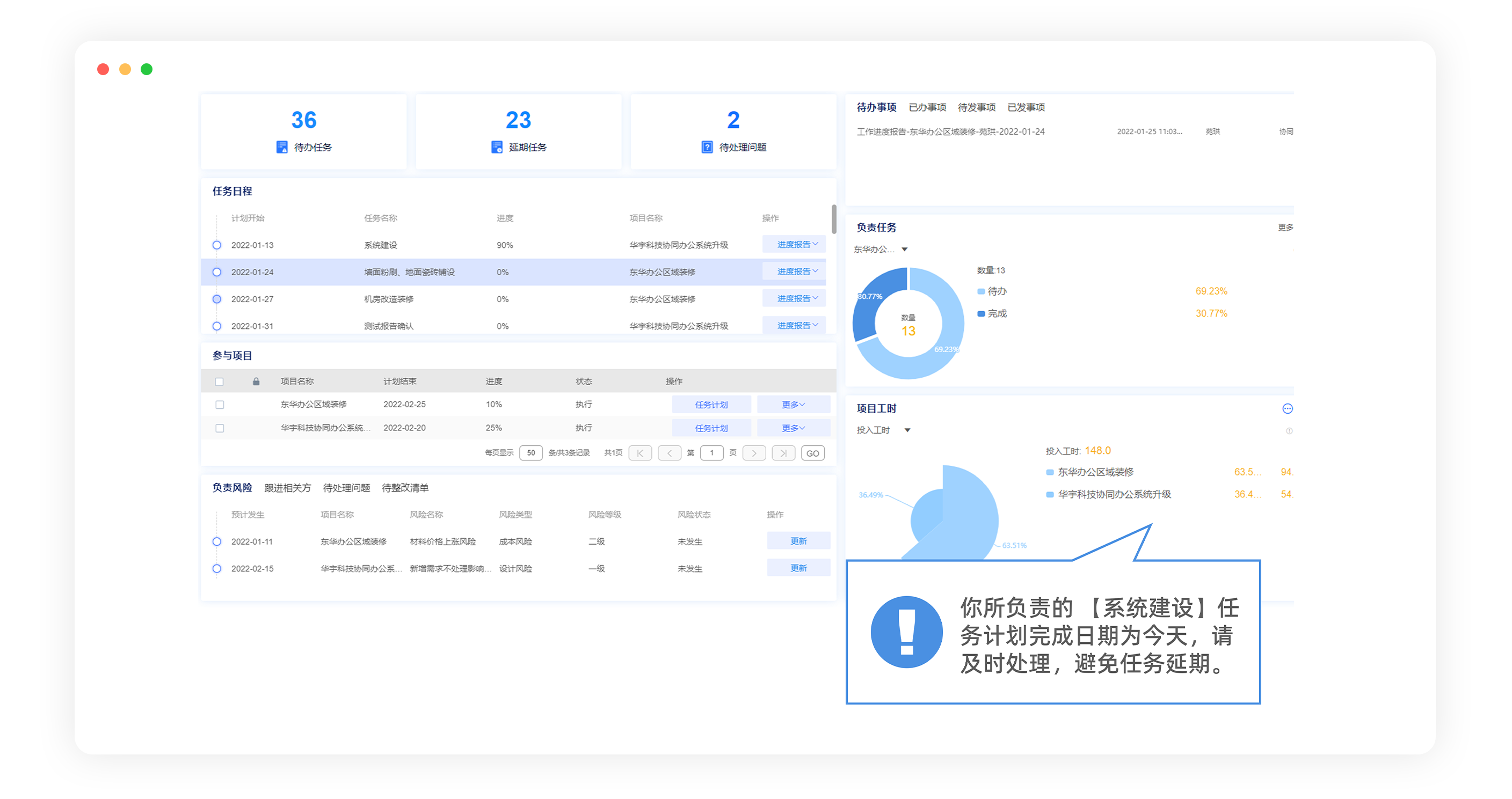Toggle select-all checkbox in 参与项目 header
Viewport: 1512px width, 799px height.
pyautogui.click(x=220, y=382)
